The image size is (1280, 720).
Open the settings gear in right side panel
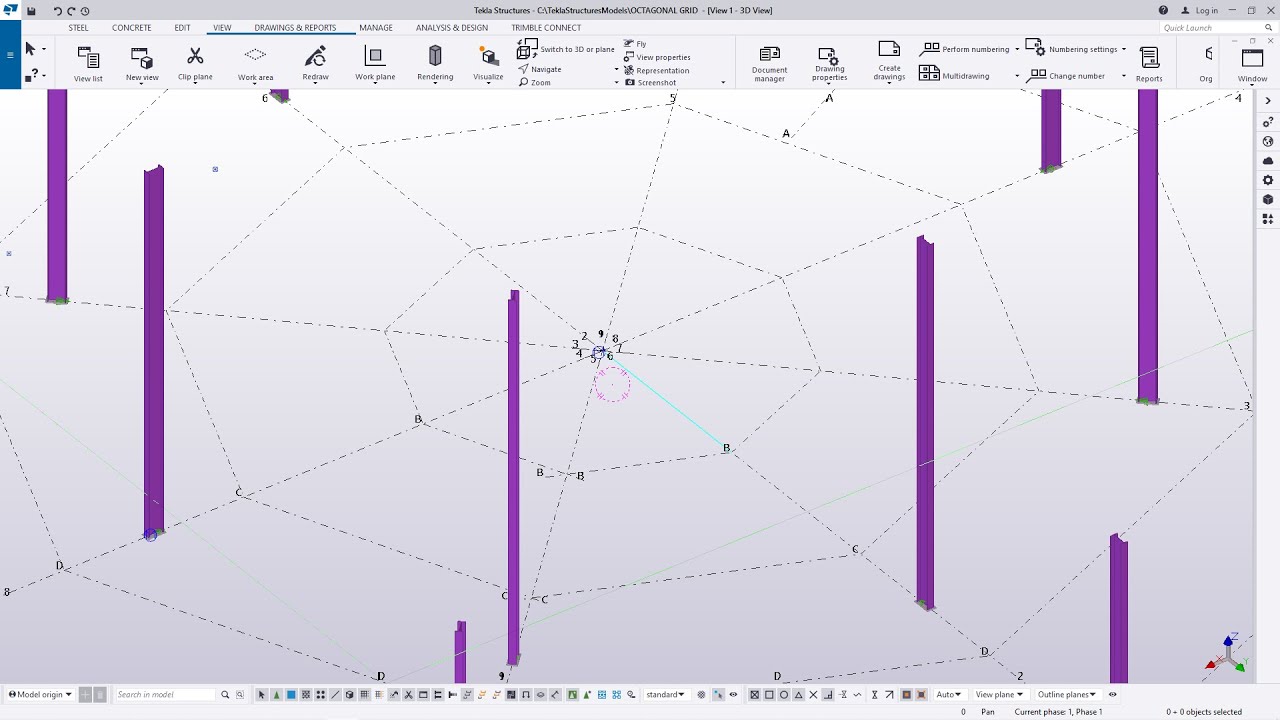point(1268,180)
